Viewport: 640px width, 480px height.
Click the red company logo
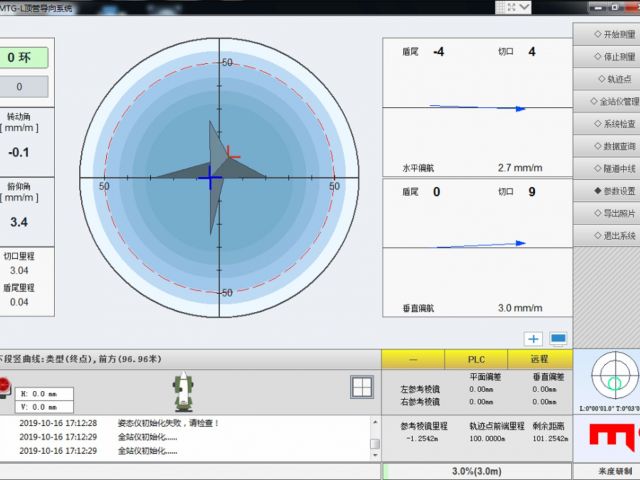pos(614,437)
